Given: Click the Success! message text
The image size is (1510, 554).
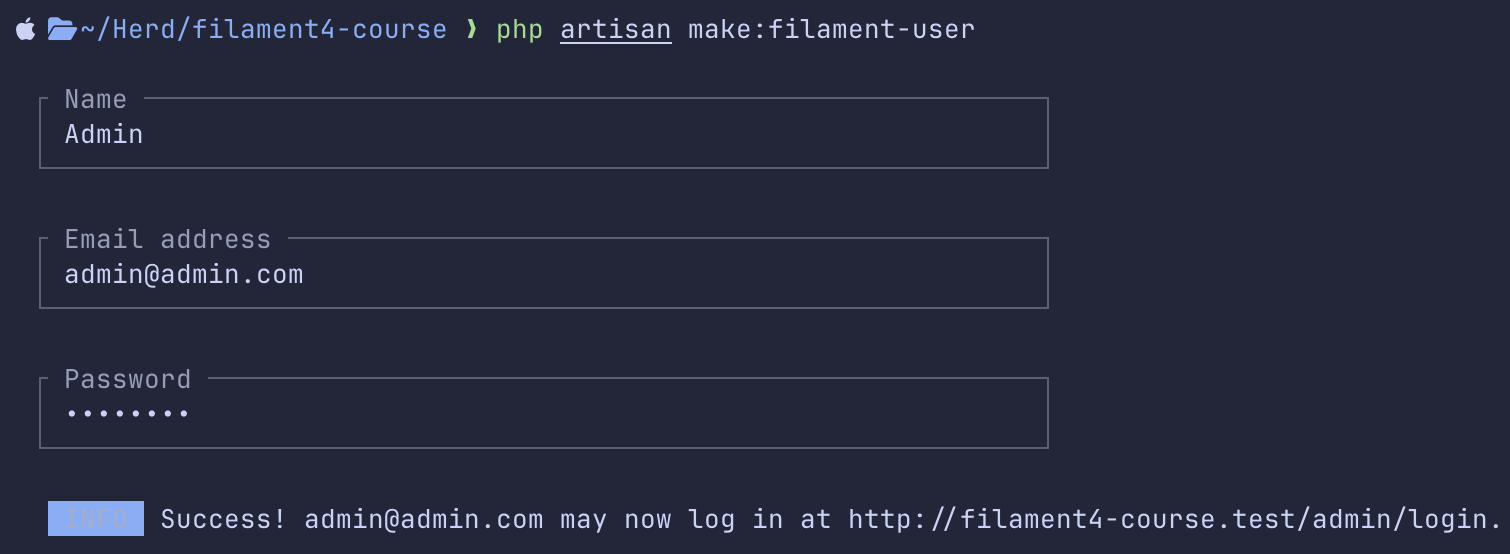Looking at the screenshot, I should [224, 519].
